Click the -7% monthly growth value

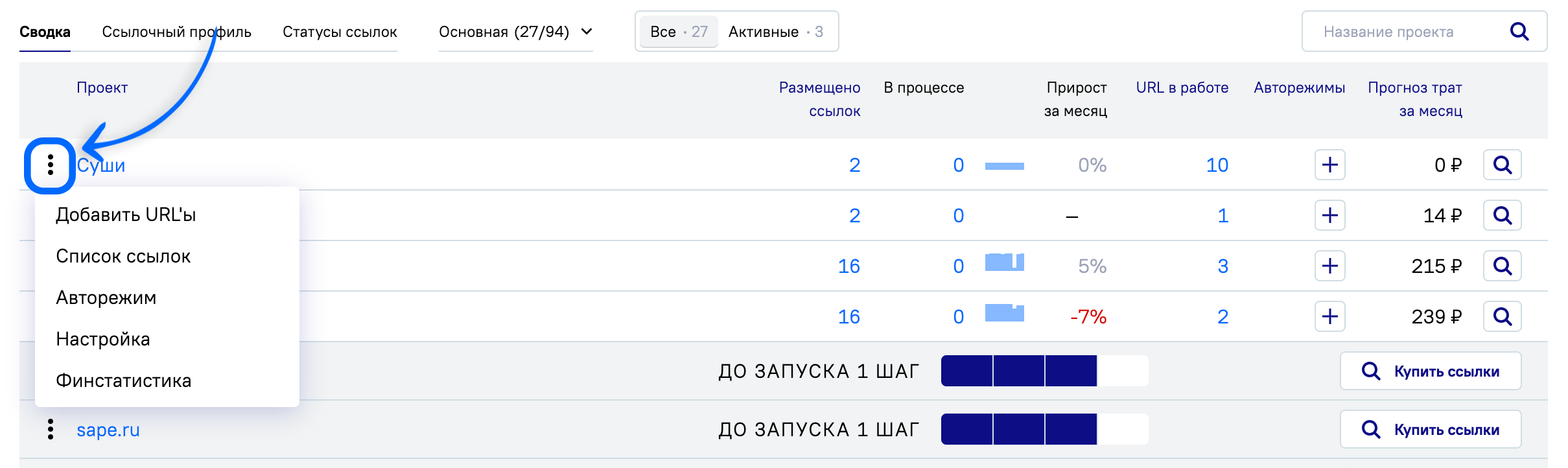tap(1088, 317)
